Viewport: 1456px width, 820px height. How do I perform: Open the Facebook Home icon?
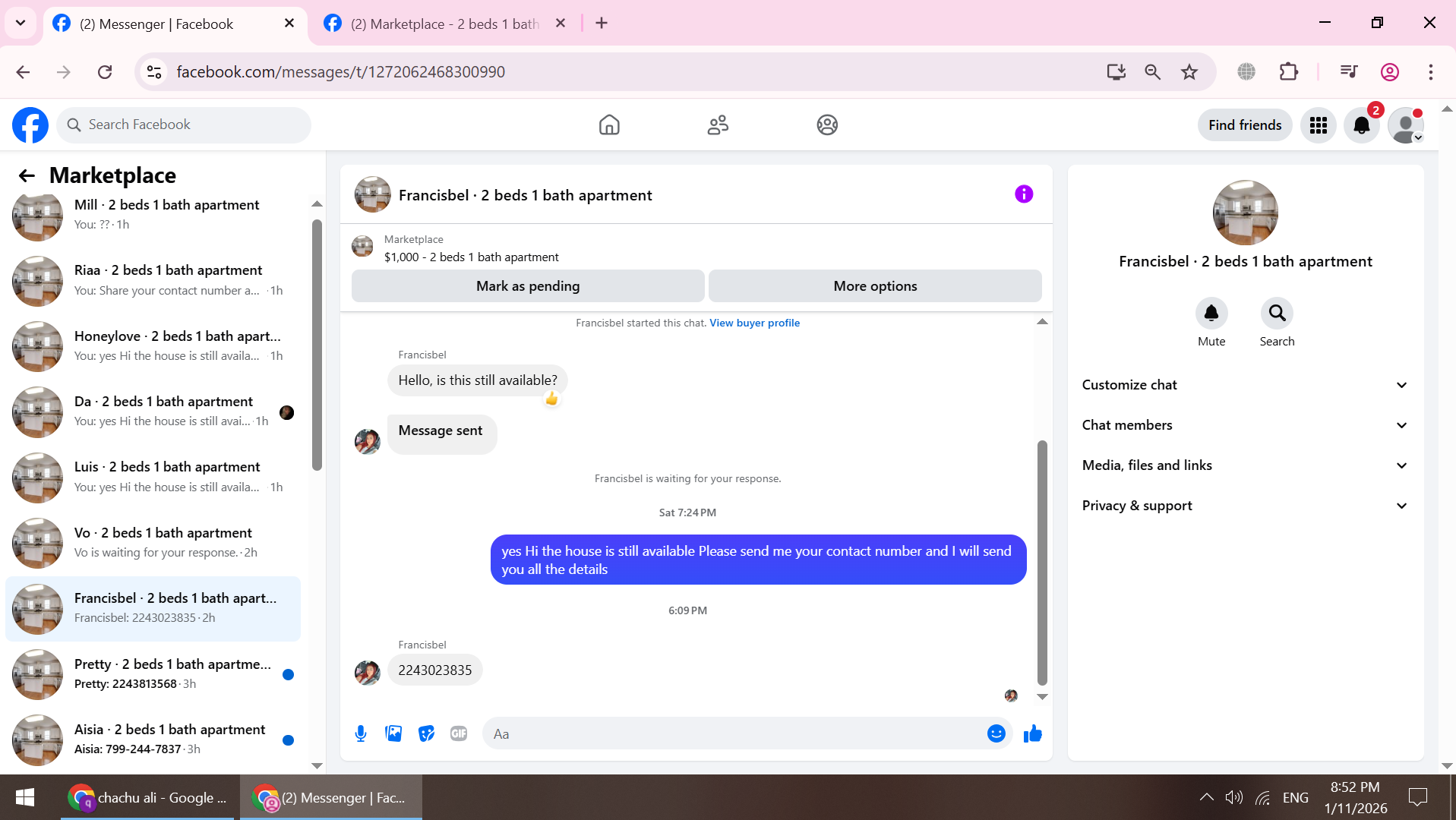coord(609,125)
